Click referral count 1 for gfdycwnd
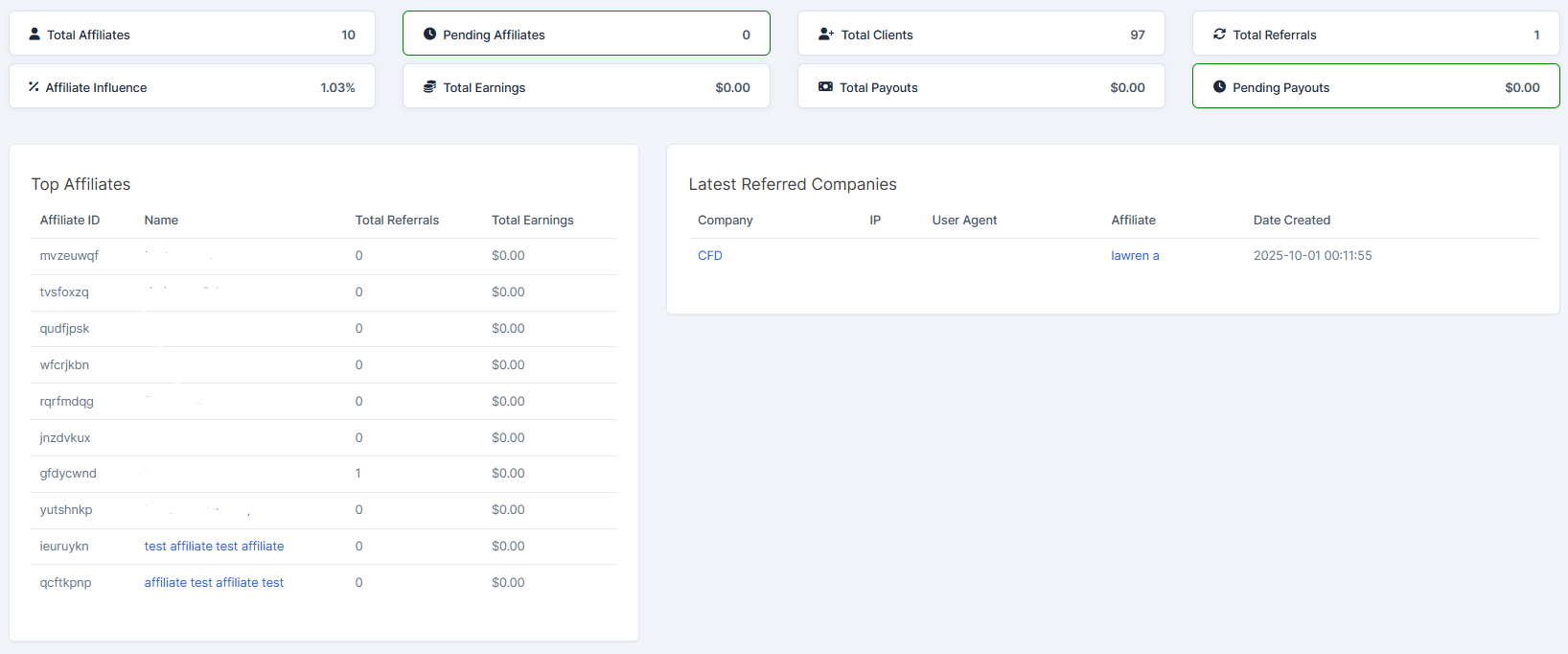1568x654 pixels. click(x=358, y=474)
